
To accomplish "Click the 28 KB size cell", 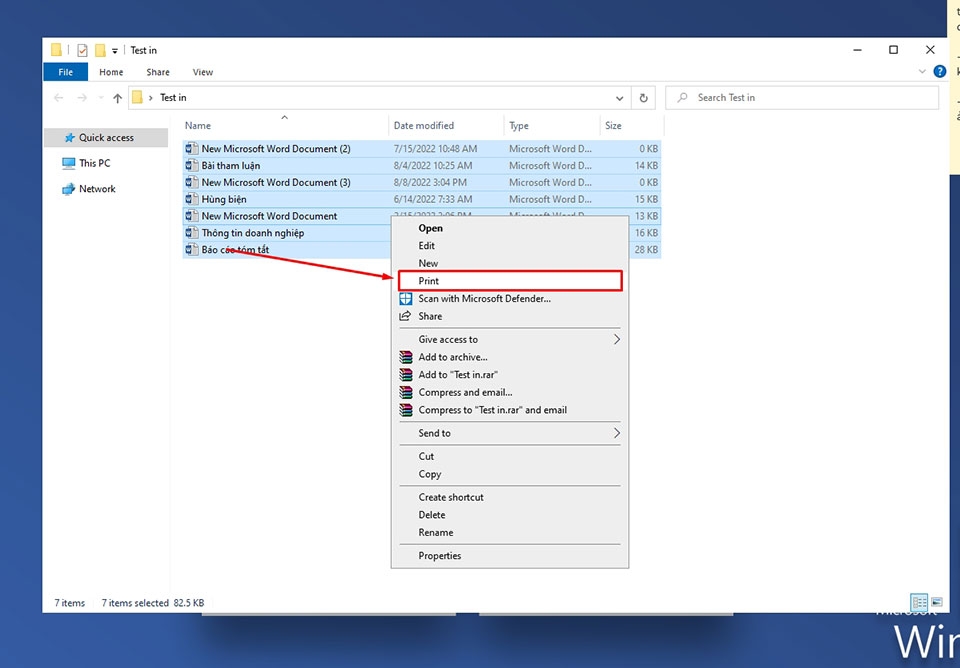I will click(x=646, y=250).
